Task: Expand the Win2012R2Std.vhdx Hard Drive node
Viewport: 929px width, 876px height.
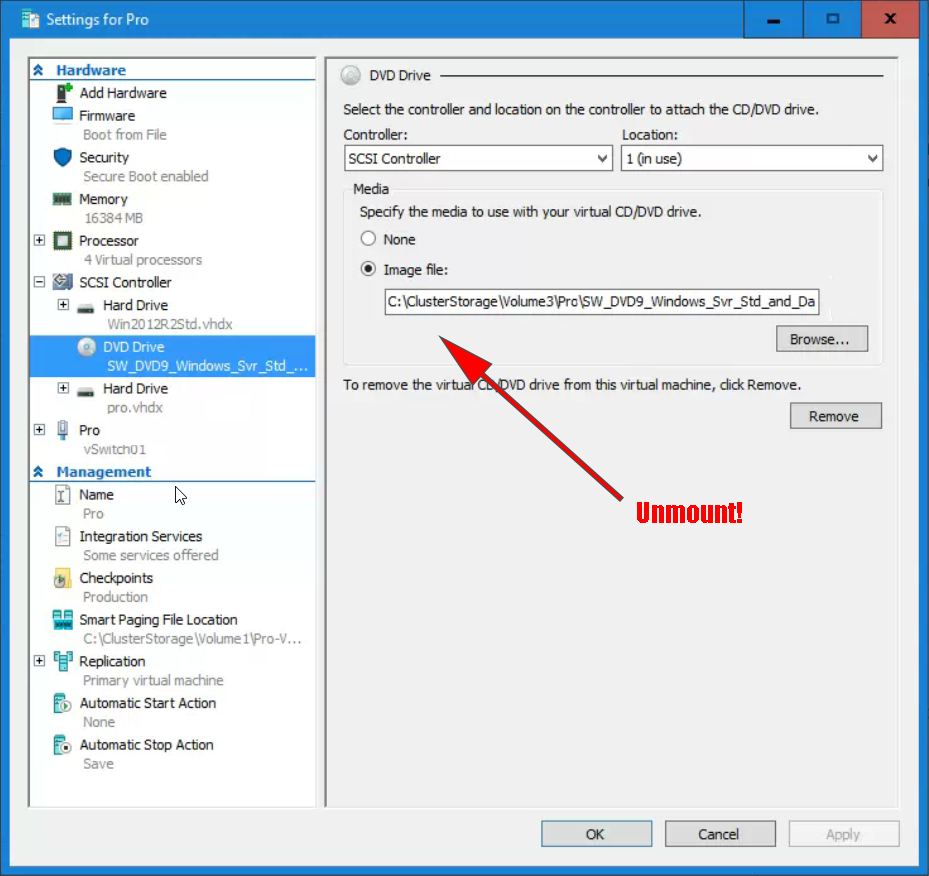Action: (x=63, y=304)
